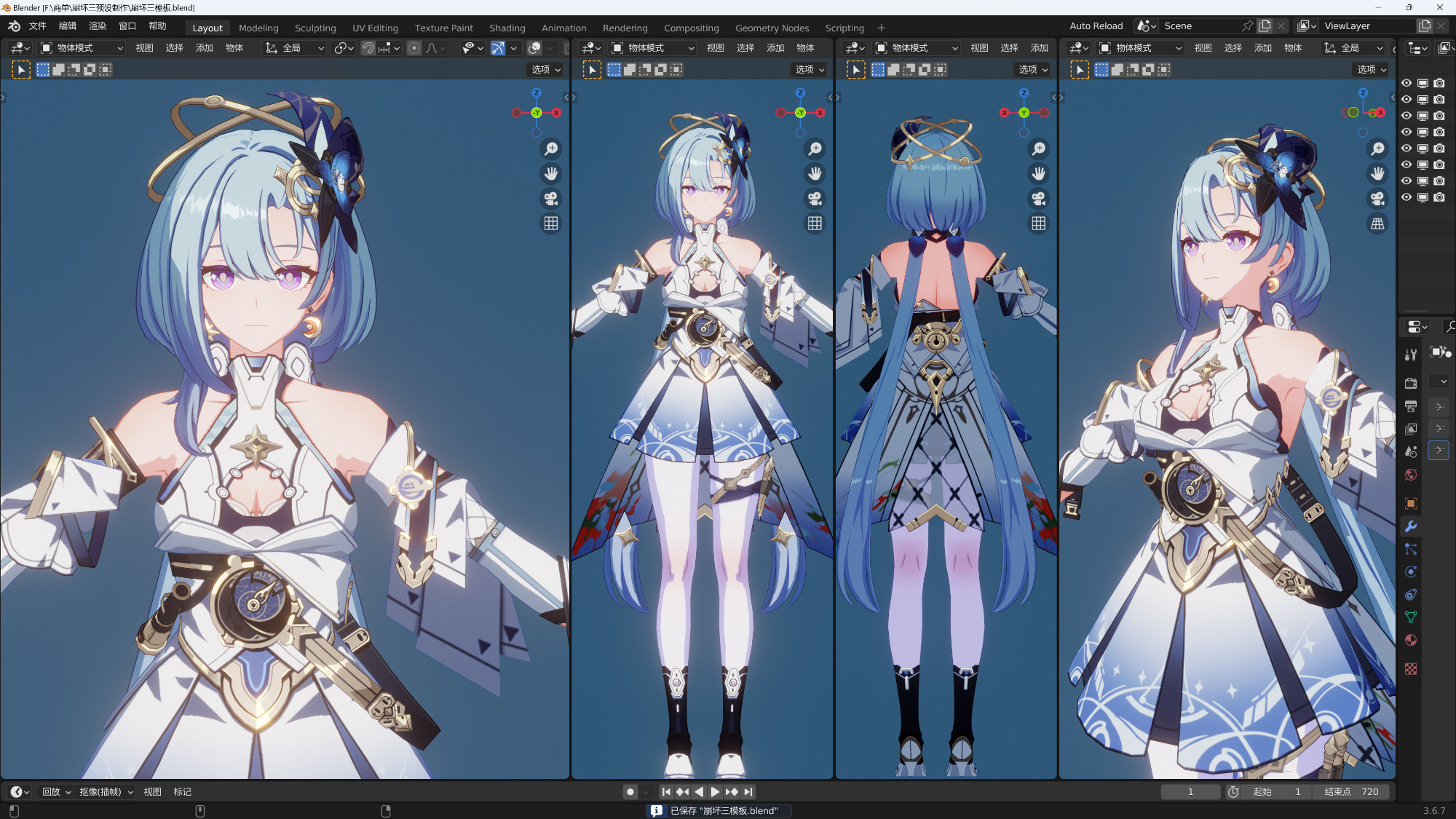1456x819 pixels.
Task: Toggle camera view icon in third viewport
Action: coord(1039,199)
